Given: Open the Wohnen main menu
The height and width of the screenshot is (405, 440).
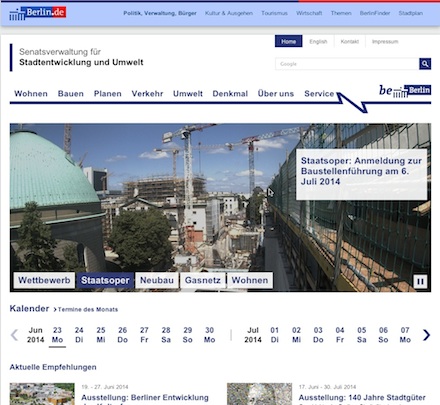Looking at the screenshot, I should [x=31, y=94].
